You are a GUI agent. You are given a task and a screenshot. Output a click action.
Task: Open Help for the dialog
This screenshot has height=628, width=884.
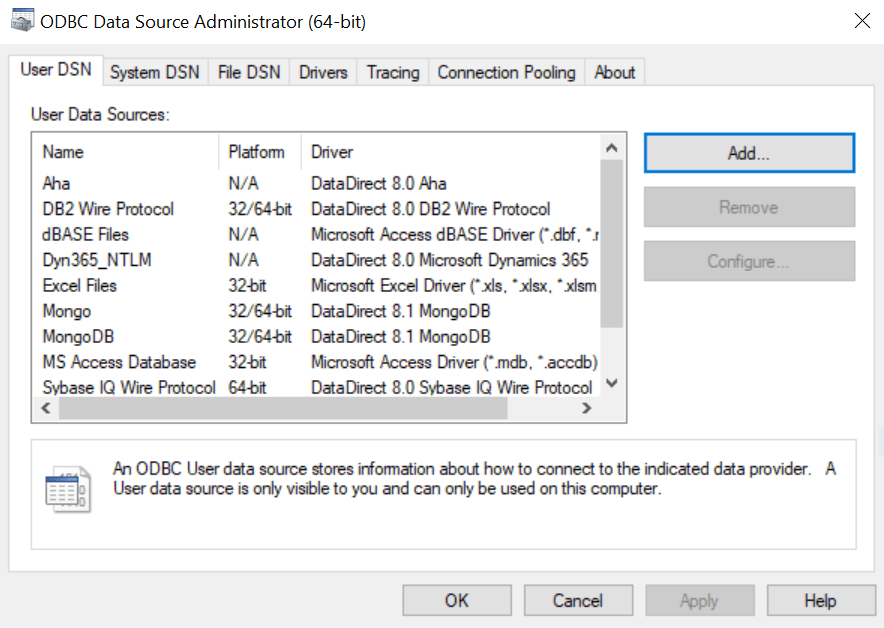click(820, 601)
